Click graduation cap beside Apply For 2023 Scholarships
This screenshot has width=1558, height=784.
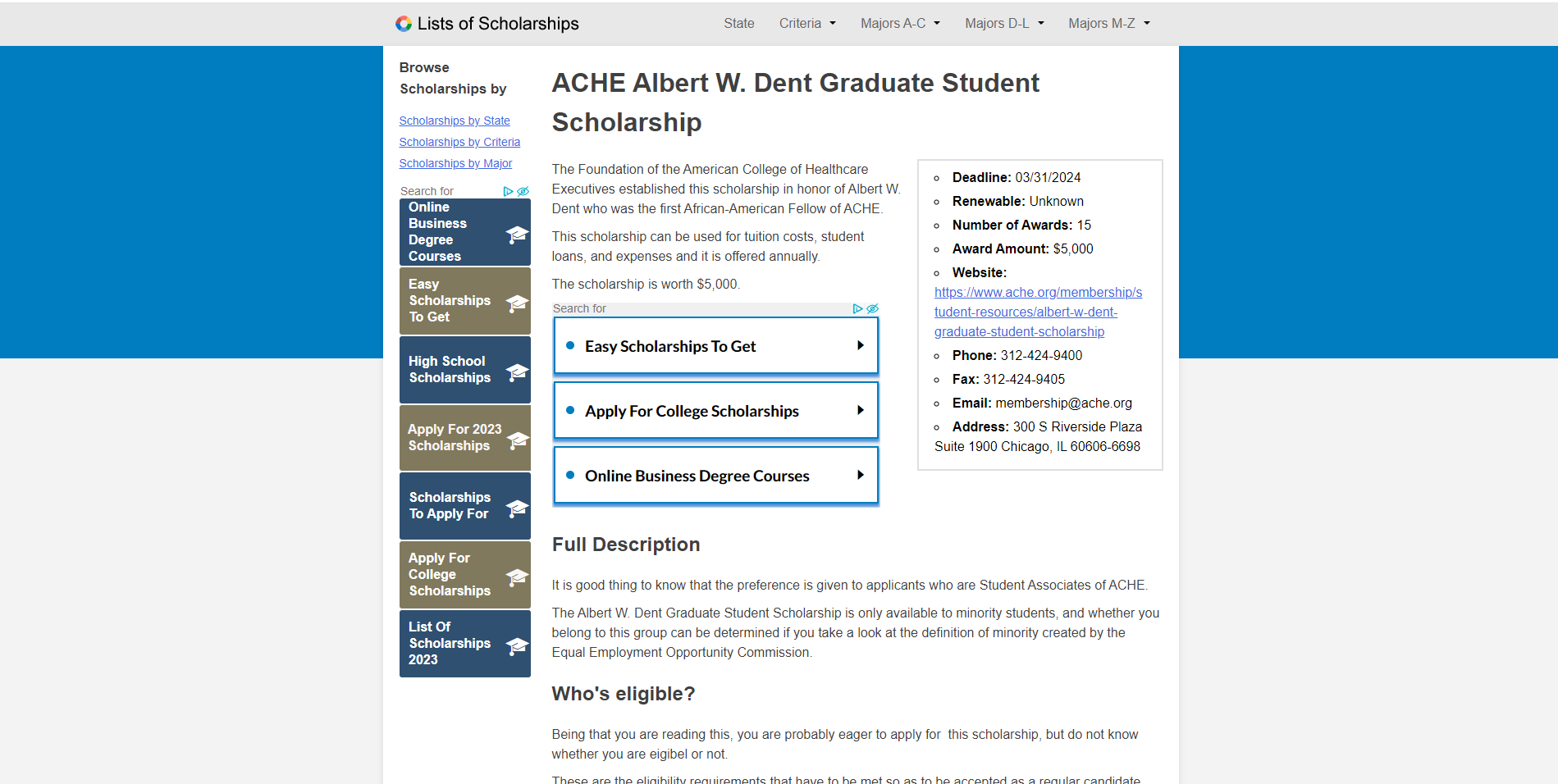(x=517, y=440)
